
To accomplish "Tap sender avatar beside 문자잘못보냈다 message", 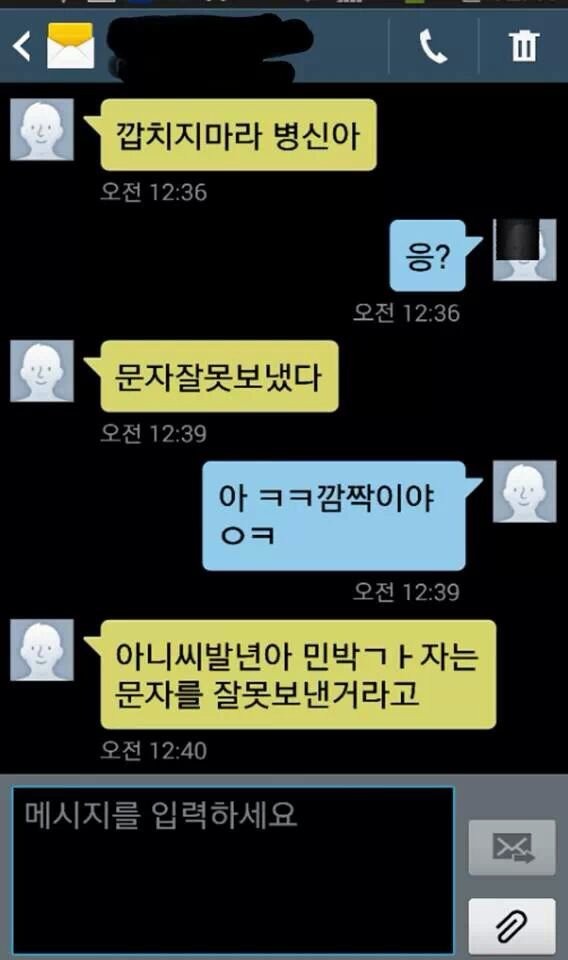I will [x=42, y=371].
